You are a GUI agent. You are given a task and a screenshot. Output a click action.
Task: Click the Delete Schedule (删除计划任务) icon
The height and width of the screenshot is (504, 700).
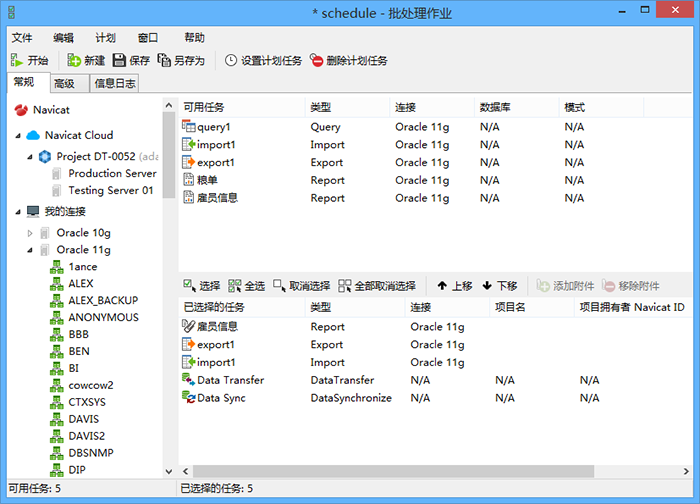(317, 60)
